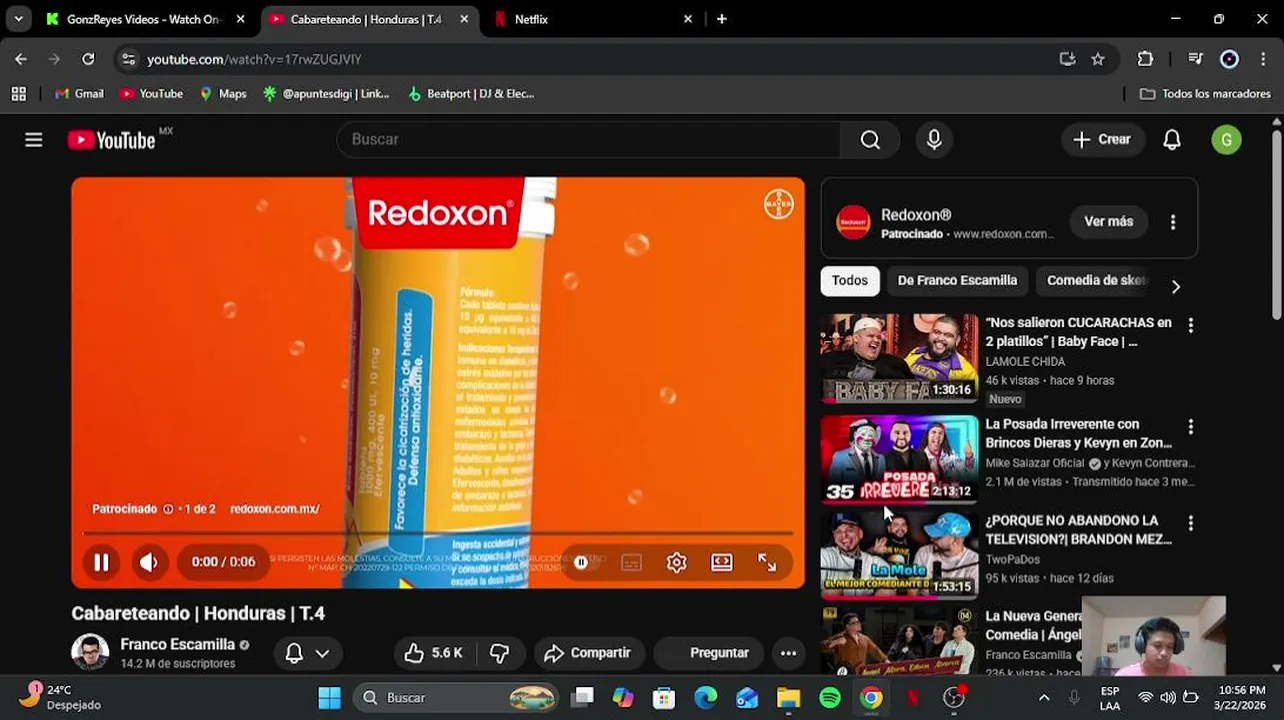Select the De Franco Escamilla chip
Viewport: 1284px width, 720px height.
[957, 281]
